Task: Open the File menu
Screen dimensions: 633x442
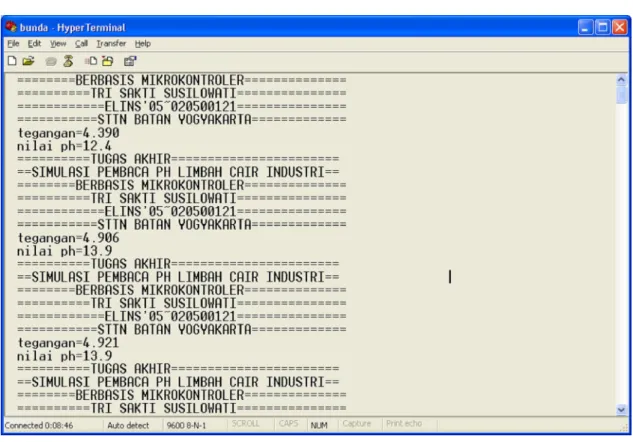Action: 13,44
